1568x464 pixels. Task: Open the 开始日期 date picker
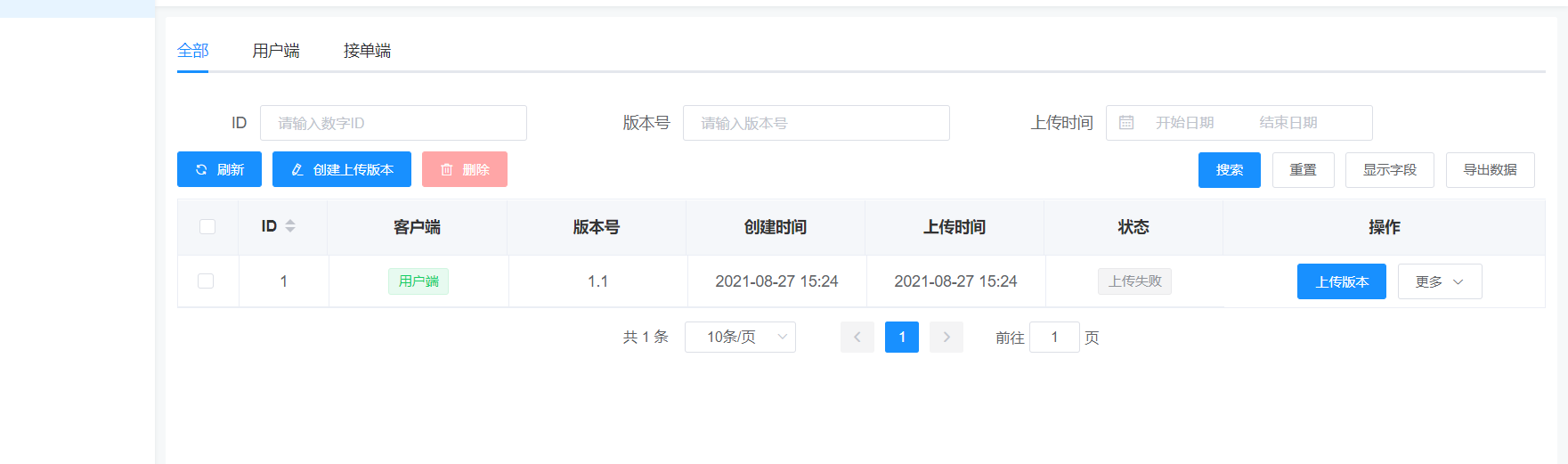1184,123
